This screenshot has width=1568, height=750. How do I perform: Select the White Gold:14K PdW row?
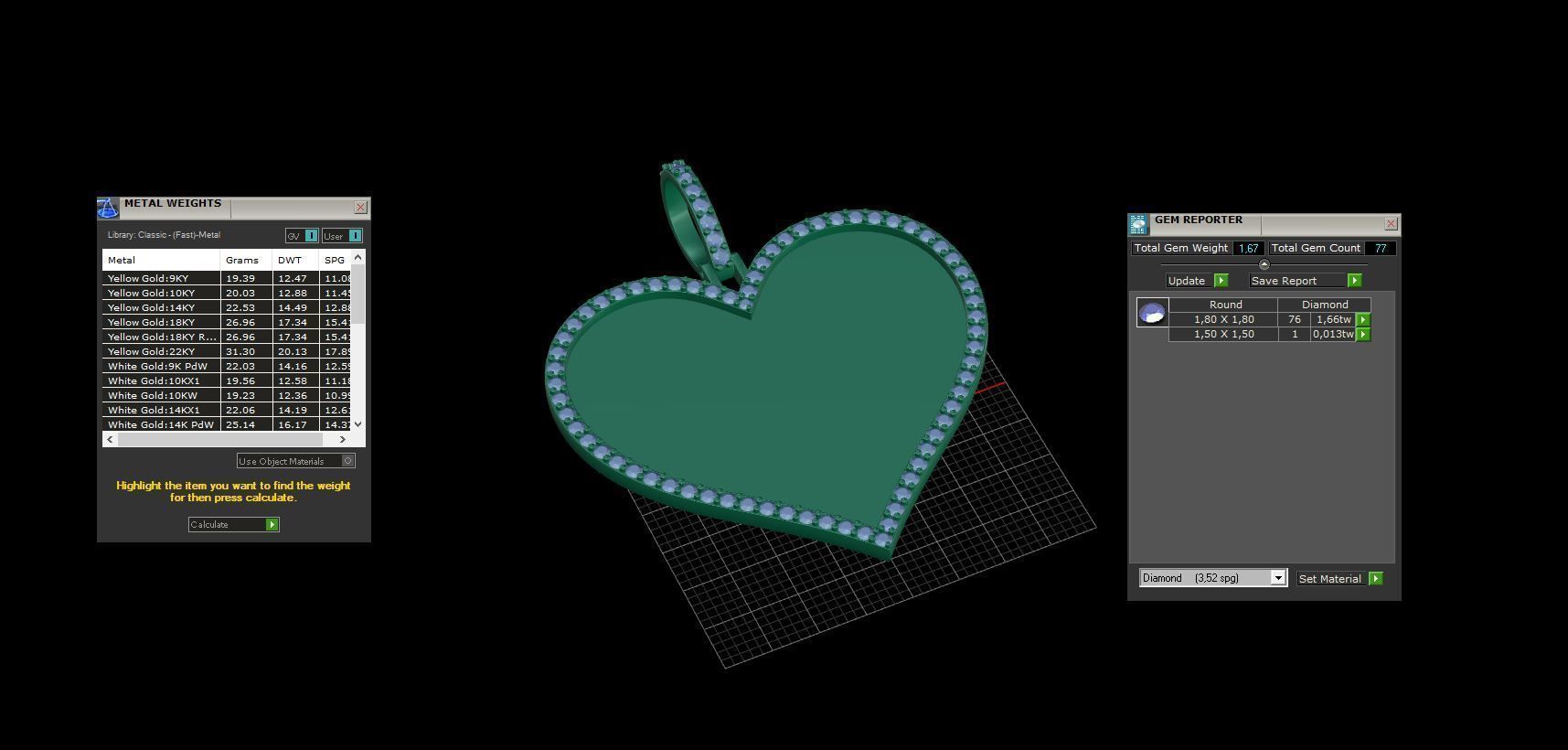pos(227,424)
